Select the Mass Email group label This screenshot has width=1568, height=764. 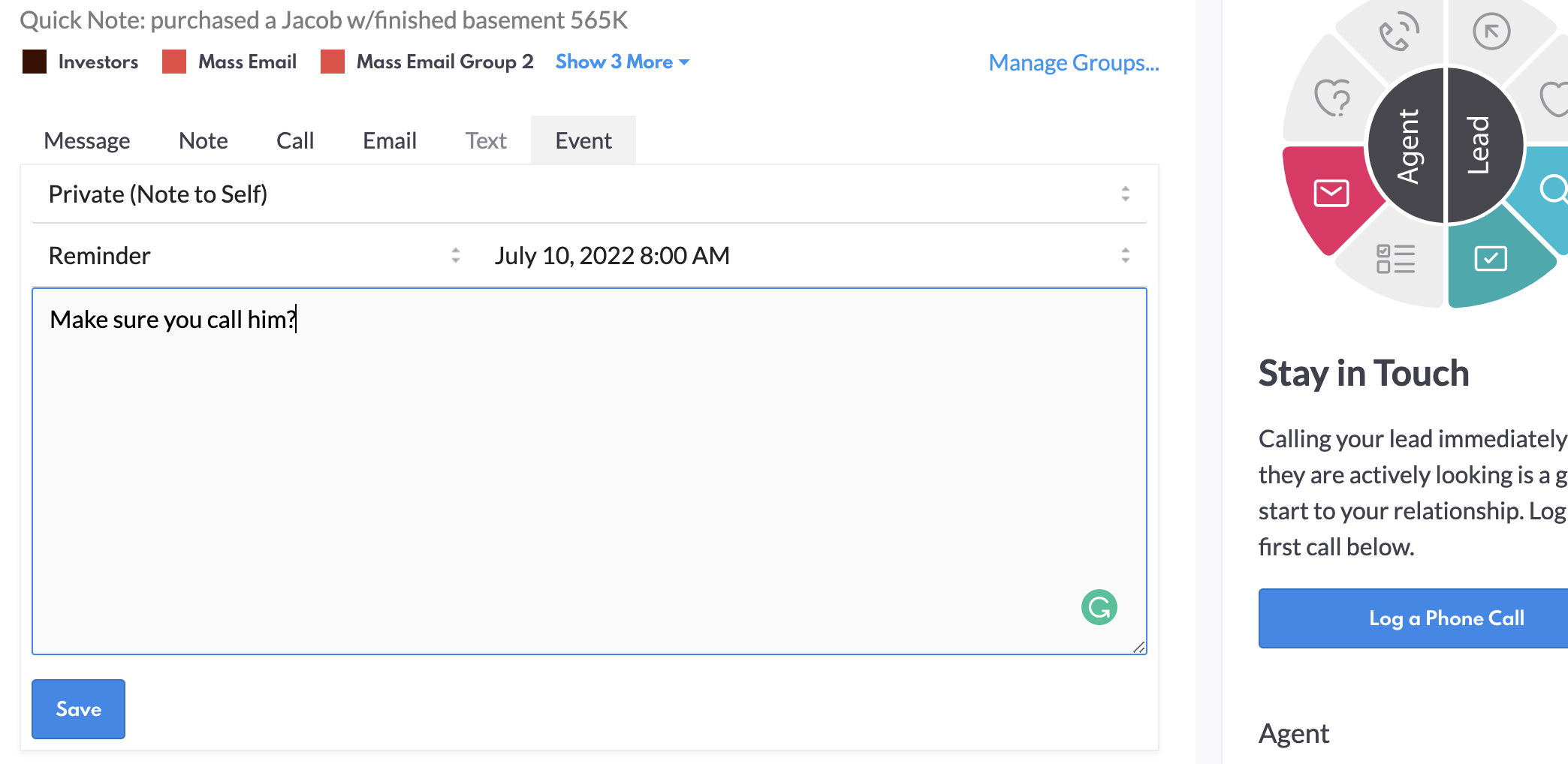pos(248,62)
